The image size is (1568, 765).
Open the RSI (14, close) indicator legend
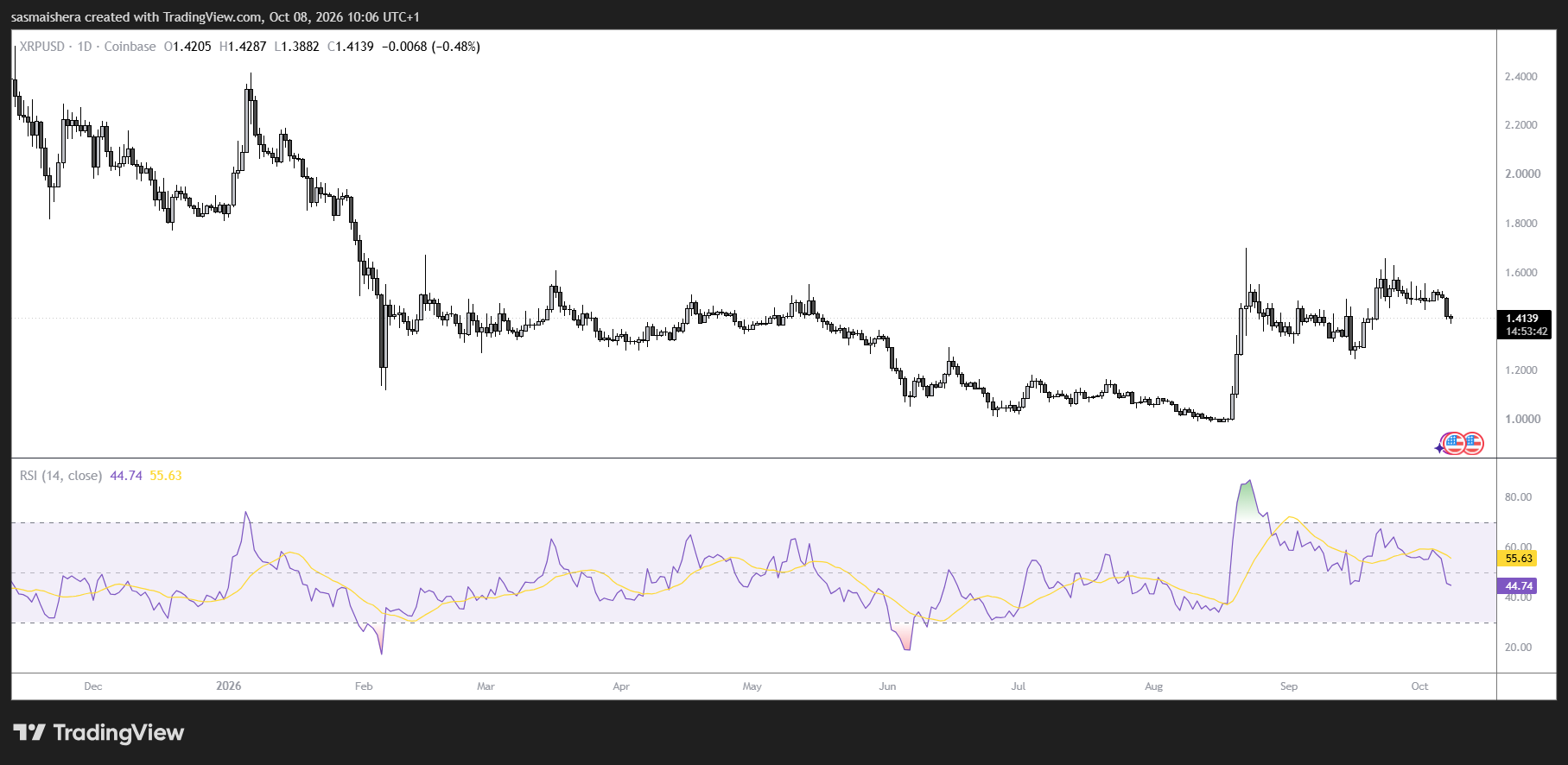click(60, 476)
